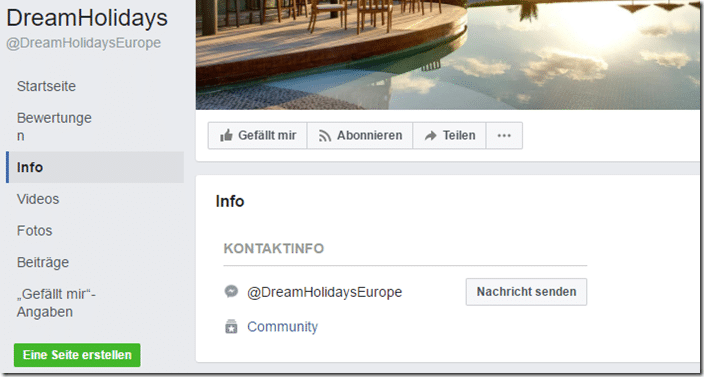The height and width of the screenshot is (377, 704).
Task: Follow the Community link
Action: pyautogui.click(x=282, y=326)
